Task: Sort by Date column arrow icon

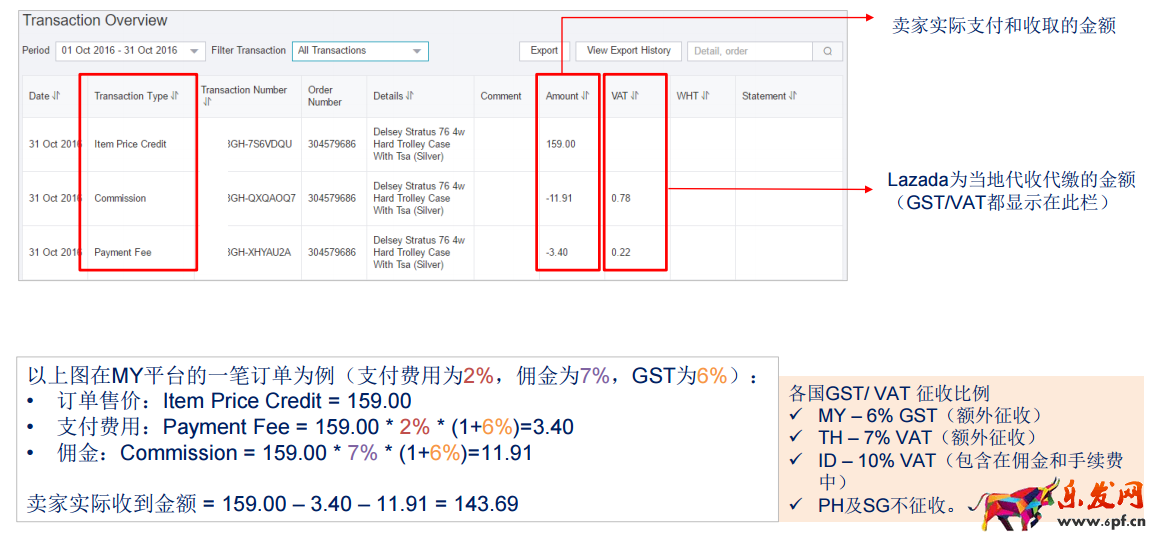Action: [57, 96]
